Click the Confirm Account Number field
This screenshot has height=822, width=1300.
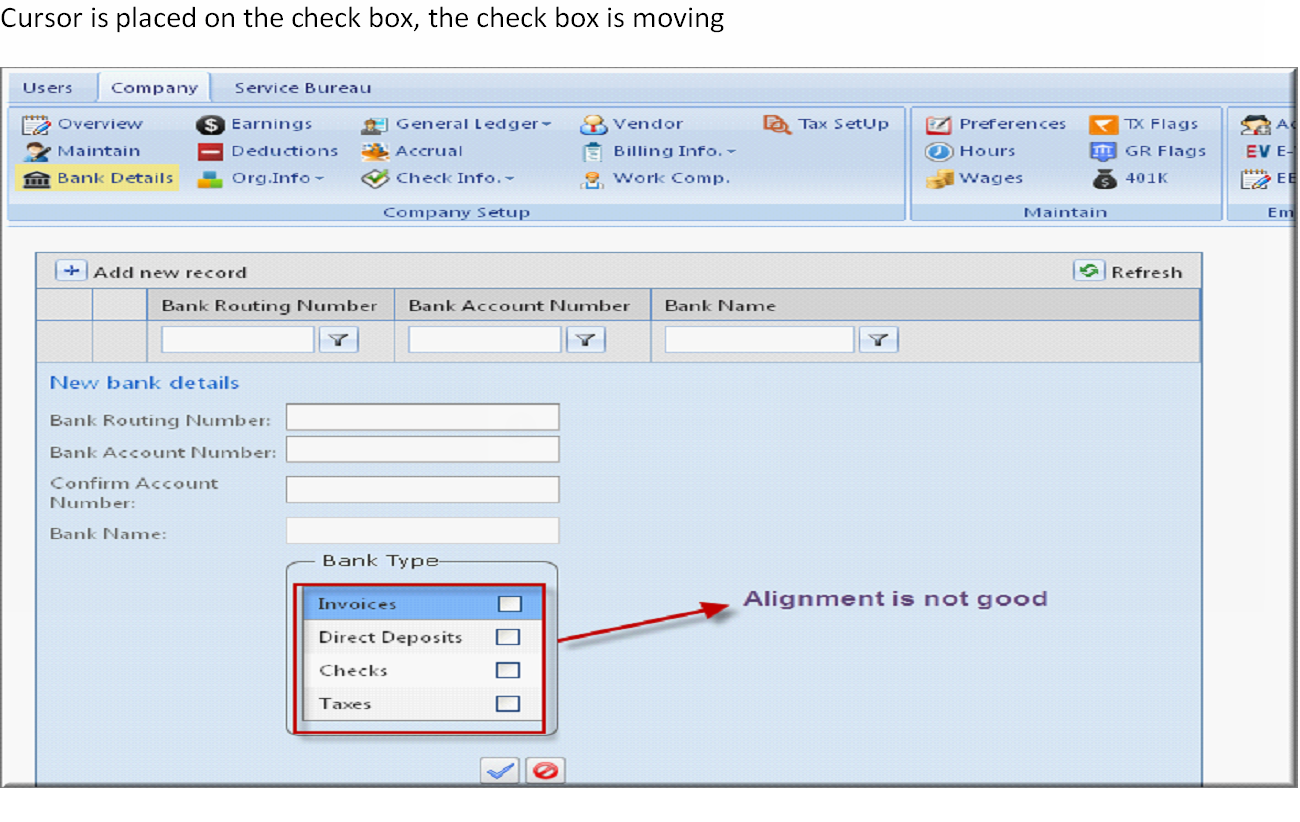coord(422,489)
